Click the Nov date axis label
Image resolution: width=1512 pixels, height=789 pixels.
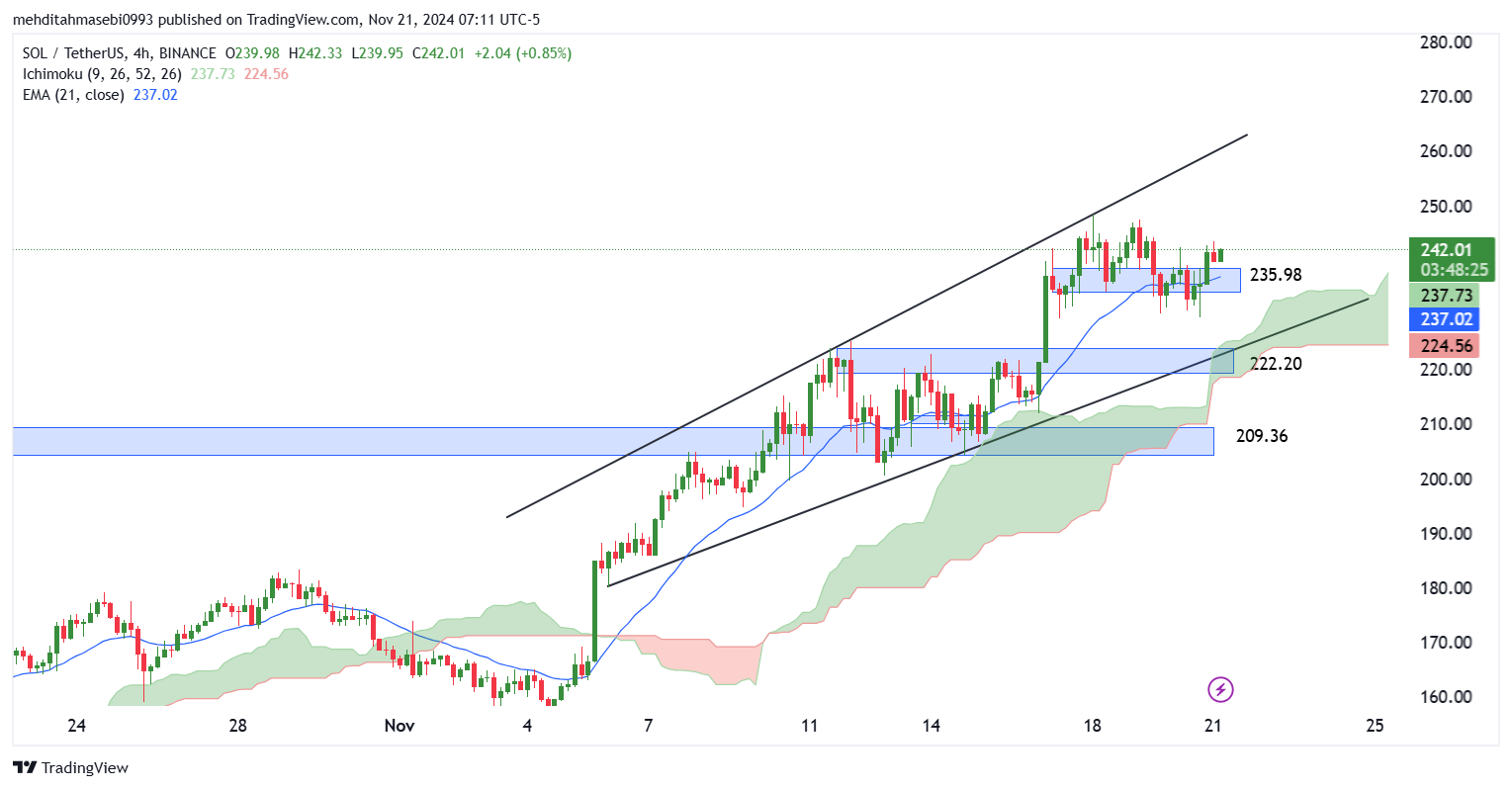tap(400, 726)
